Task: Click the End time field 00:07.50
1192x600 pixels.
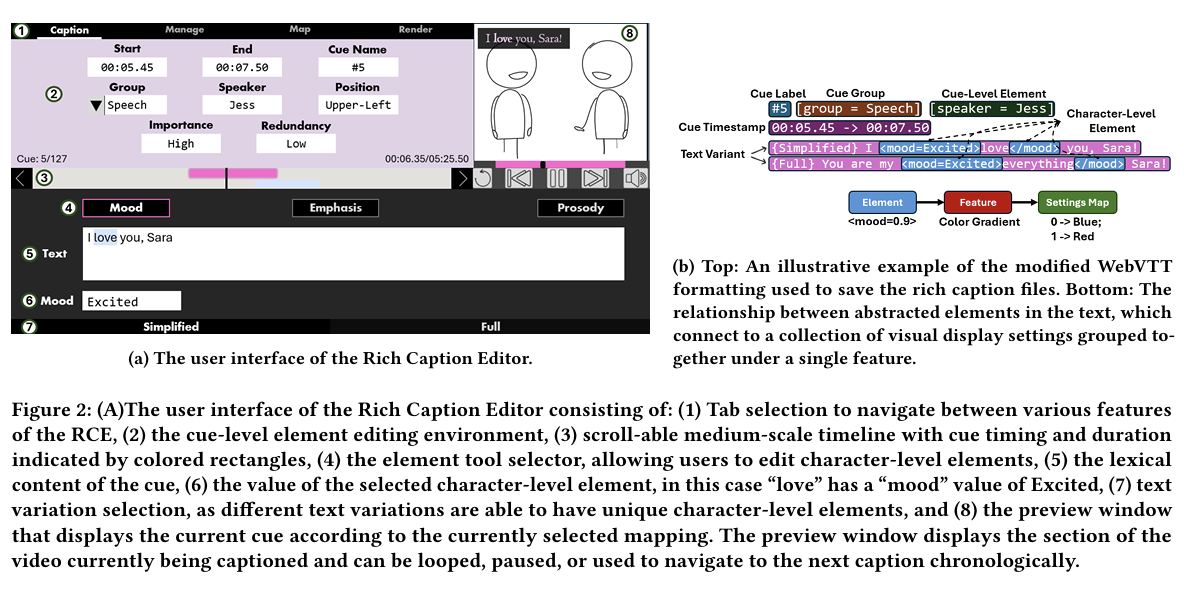Action: coord(242,67)
